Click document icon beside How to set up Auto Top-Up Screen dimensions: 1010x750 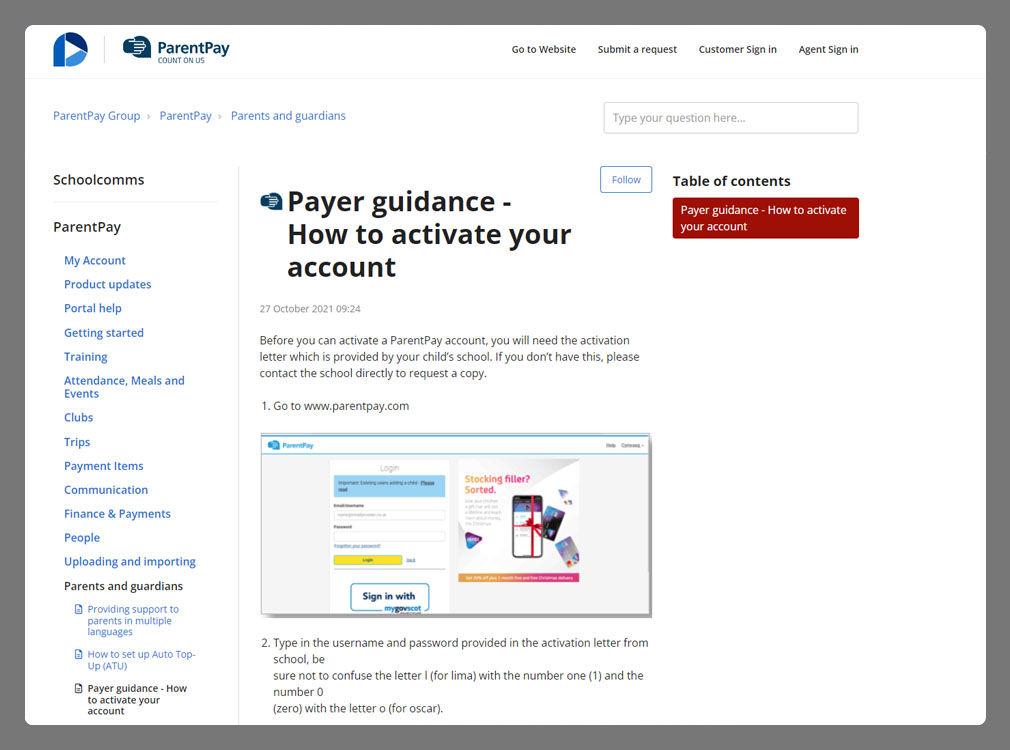click(x=79, y=654)
